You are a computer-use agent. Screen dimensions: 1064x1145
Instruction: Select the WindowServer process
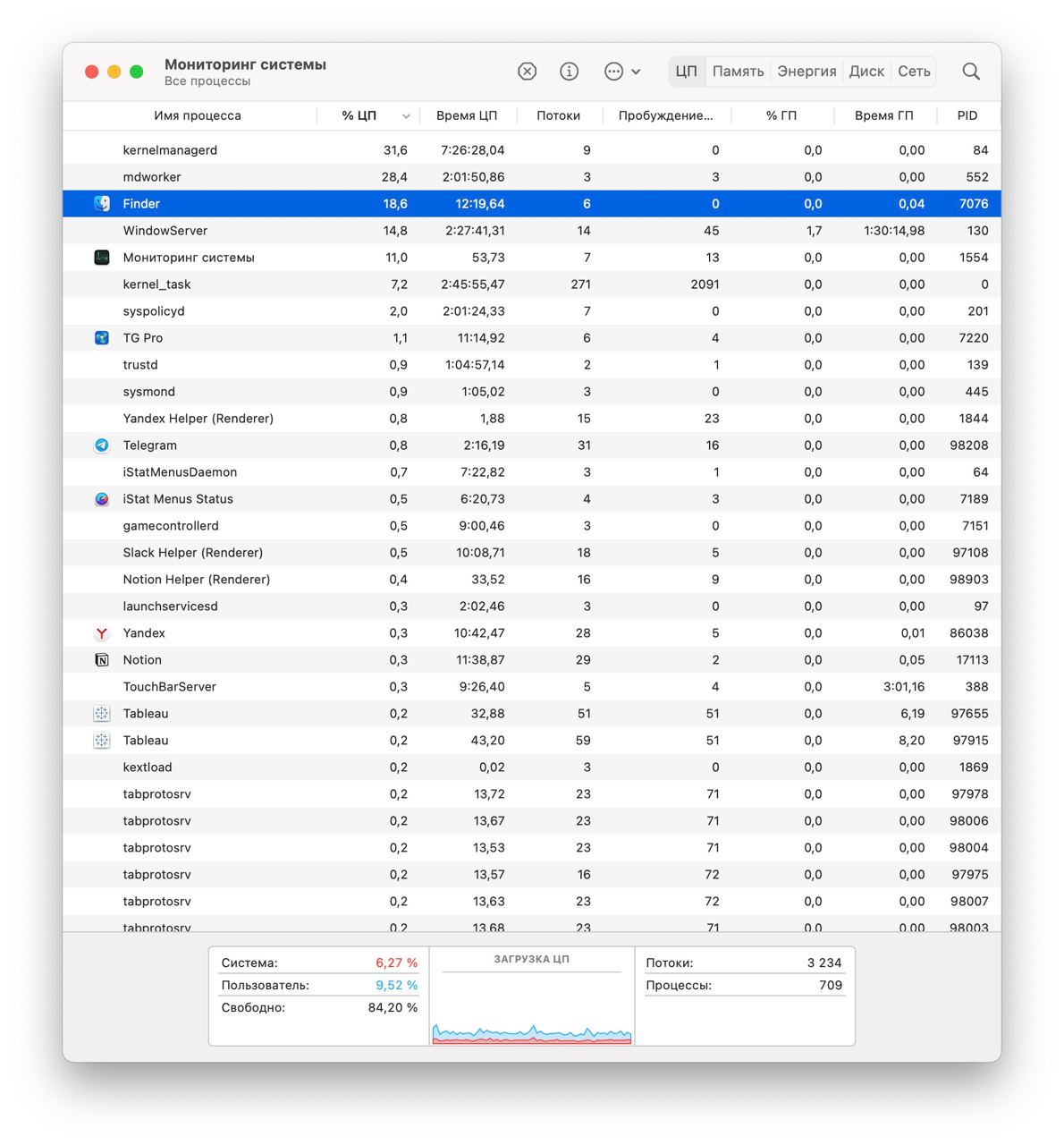coord(532,231)
